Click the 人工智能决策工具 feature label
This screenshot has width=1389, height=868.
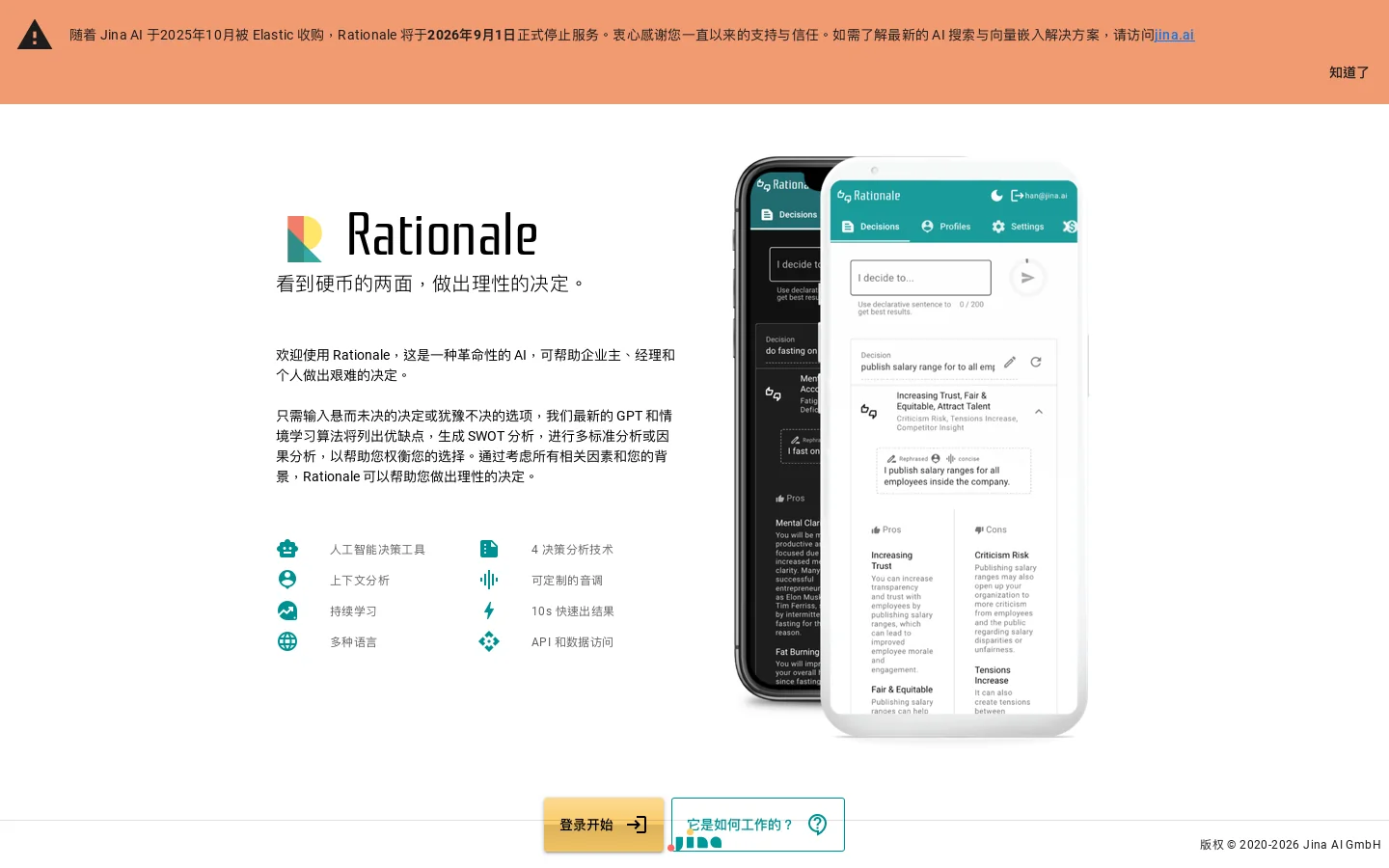(377, 550)
